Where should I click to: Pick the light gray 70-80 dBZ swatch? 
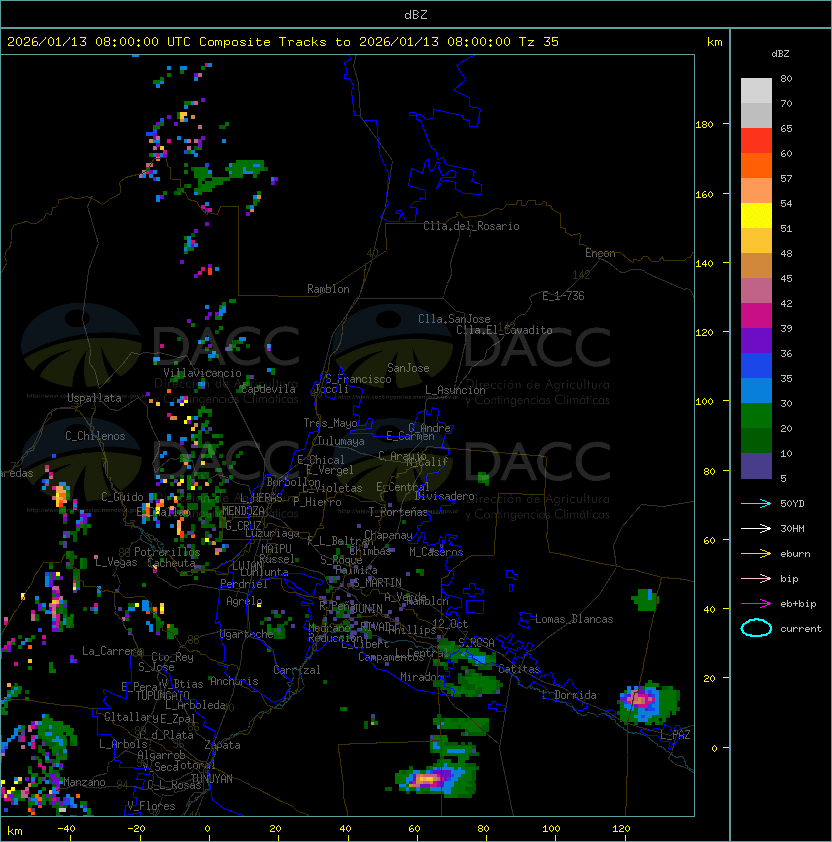pyautogui.click(x=756, y=91)
